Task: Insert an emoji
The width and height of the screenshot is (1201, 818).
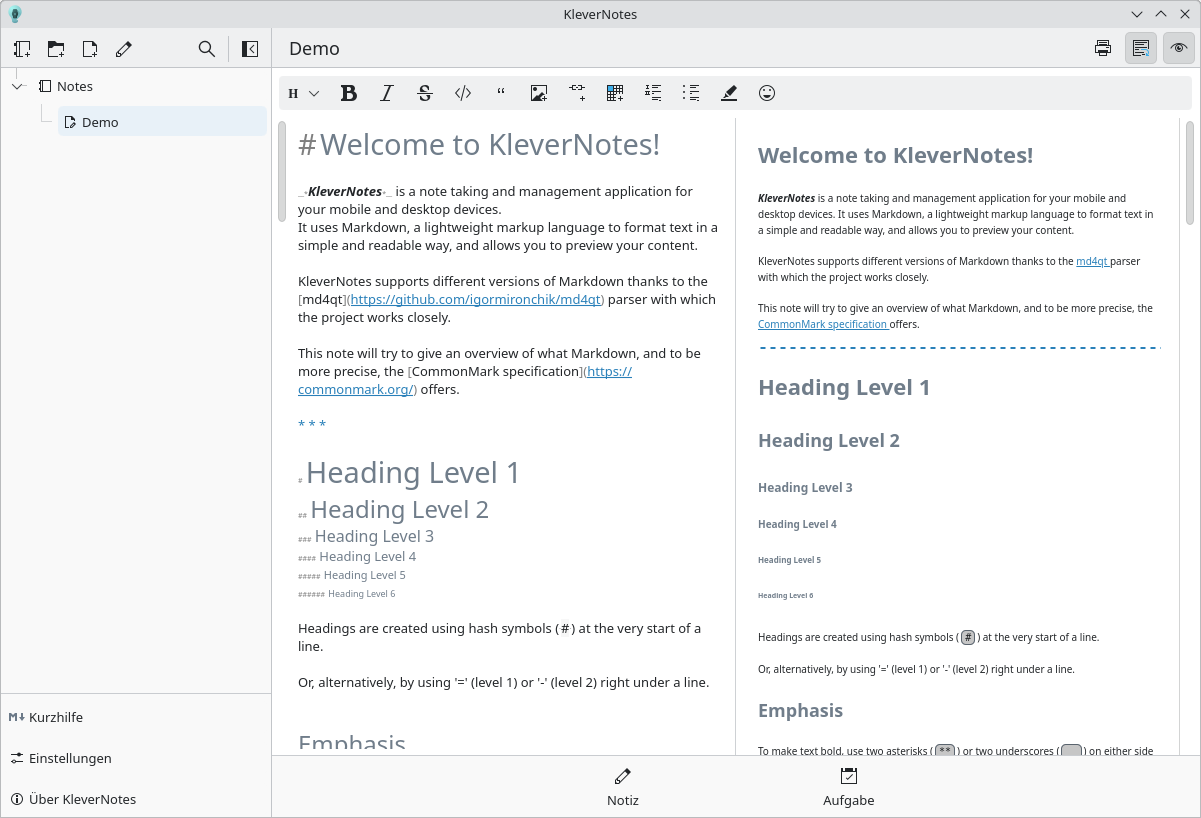Action: point(767,92)
